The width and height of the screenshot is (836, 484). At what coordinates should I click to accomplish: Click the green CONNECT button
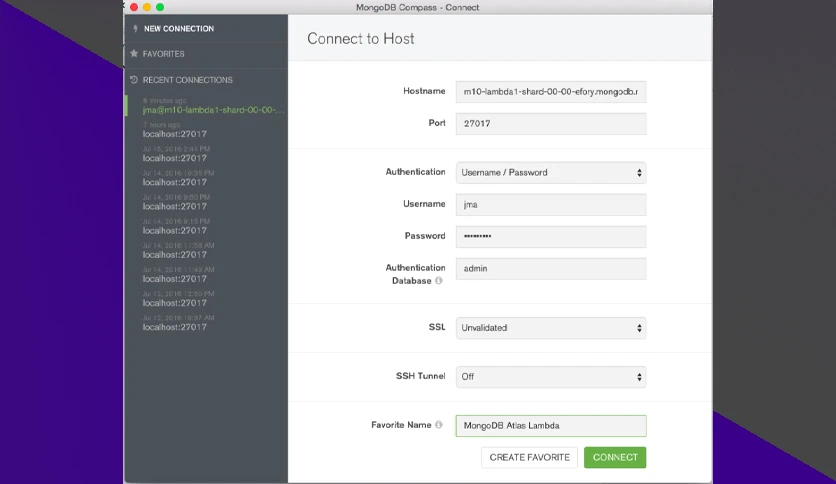pos(615,457)
